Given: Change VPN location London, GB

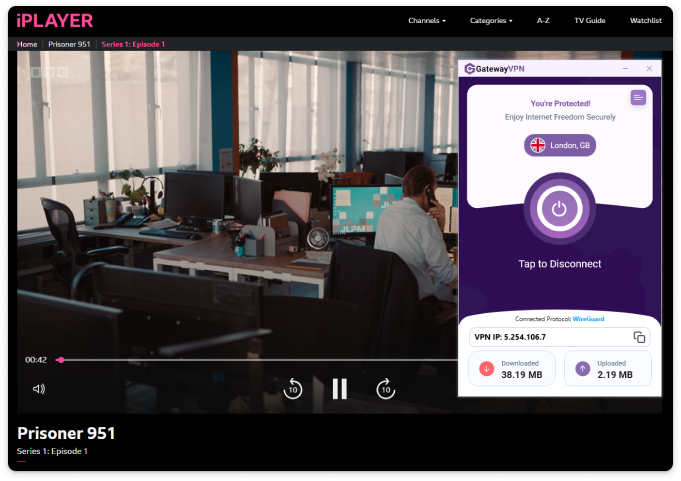Looking at the screenshot, I should pos(559,145).
